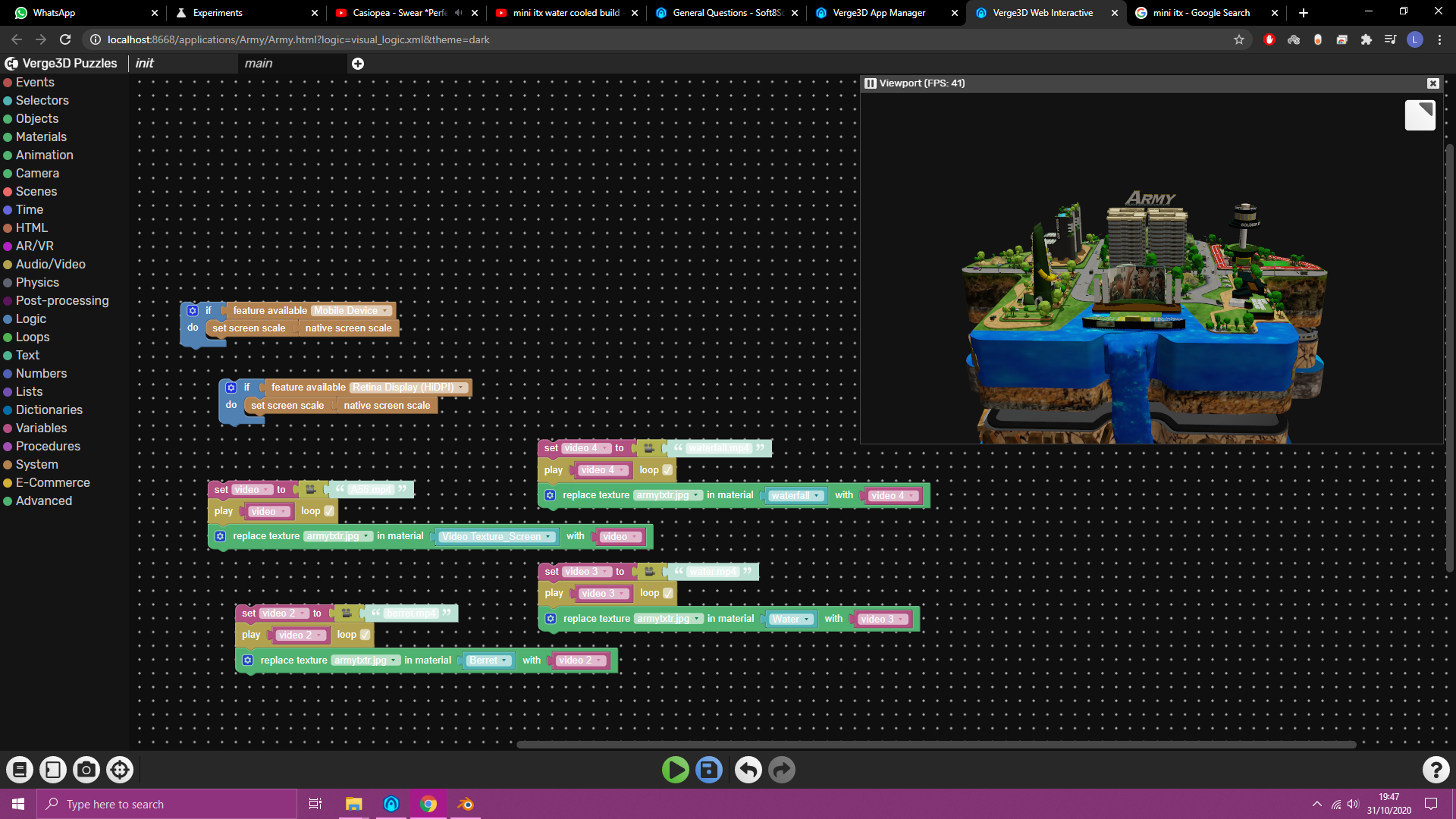This screenshot has height=819, width=1456.
Task: Open Blender from the Windows taskbar
Action: (466, 804)
